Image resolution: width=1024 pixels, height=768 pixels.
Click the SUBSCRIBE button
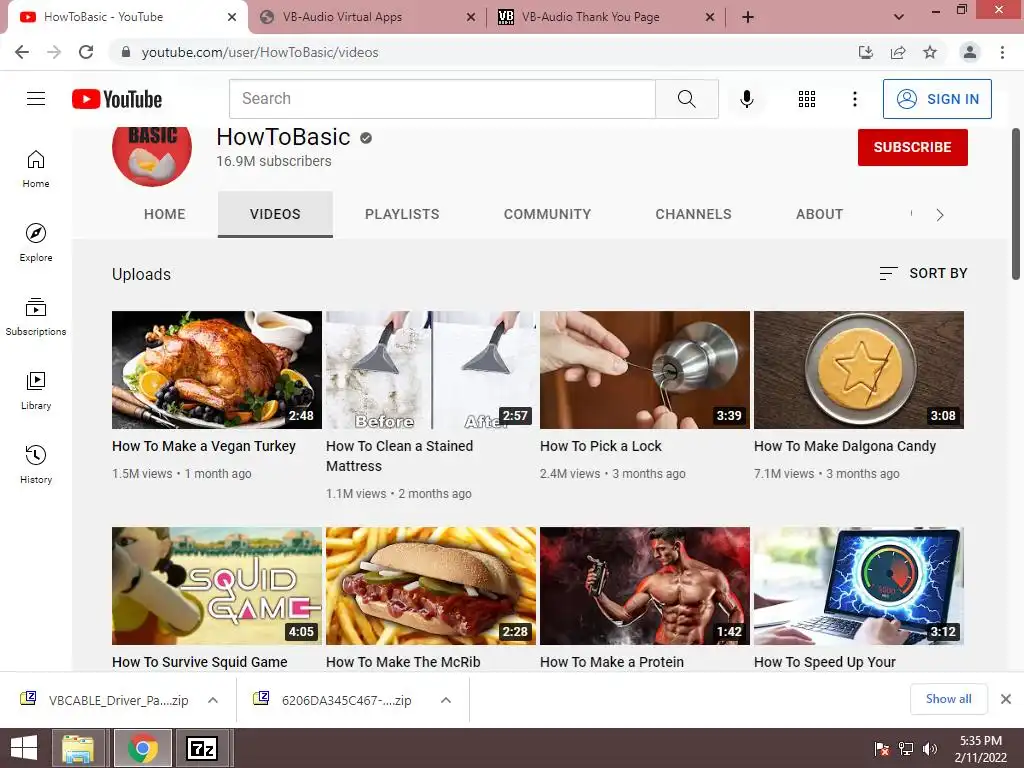point(912,148)
